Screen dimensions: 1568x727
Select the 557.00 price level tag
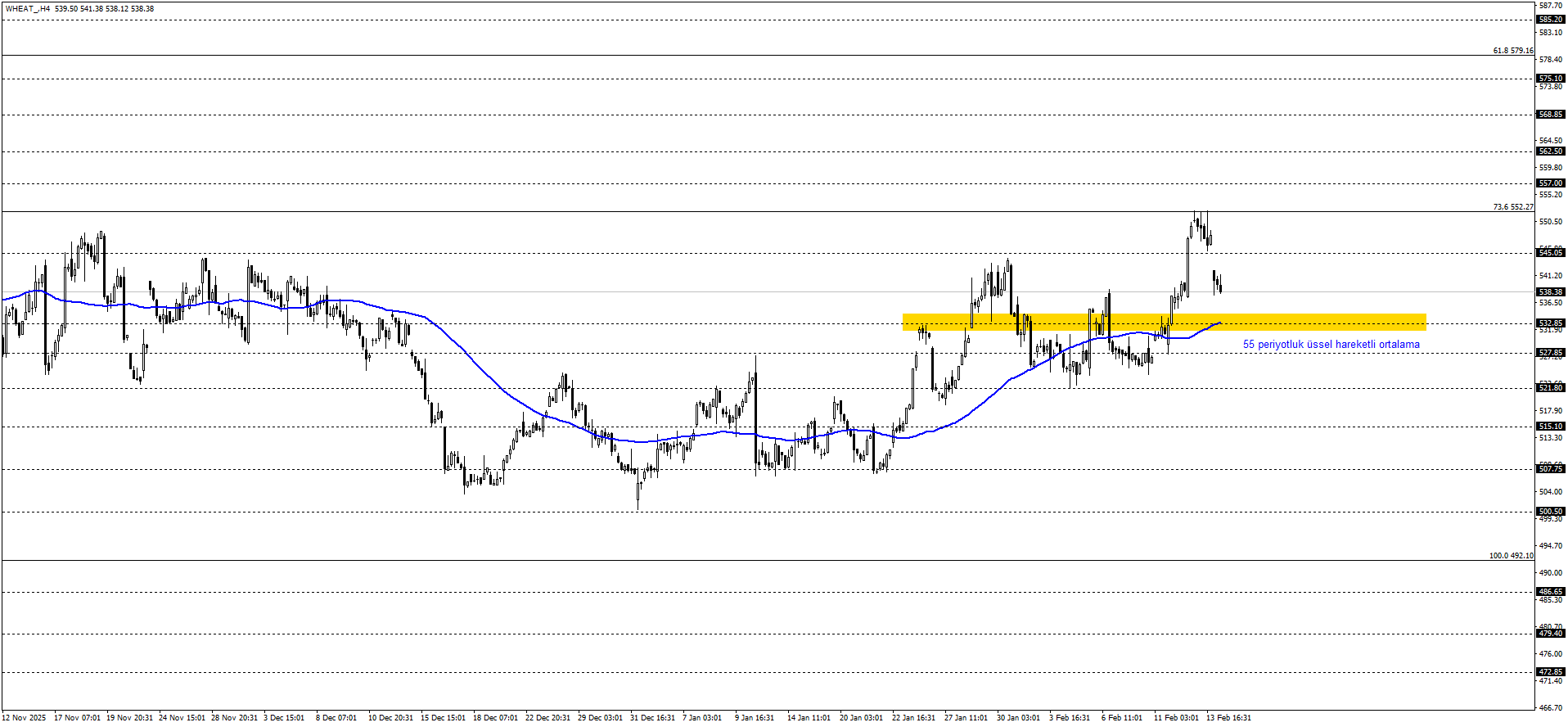pos(1551,183)
